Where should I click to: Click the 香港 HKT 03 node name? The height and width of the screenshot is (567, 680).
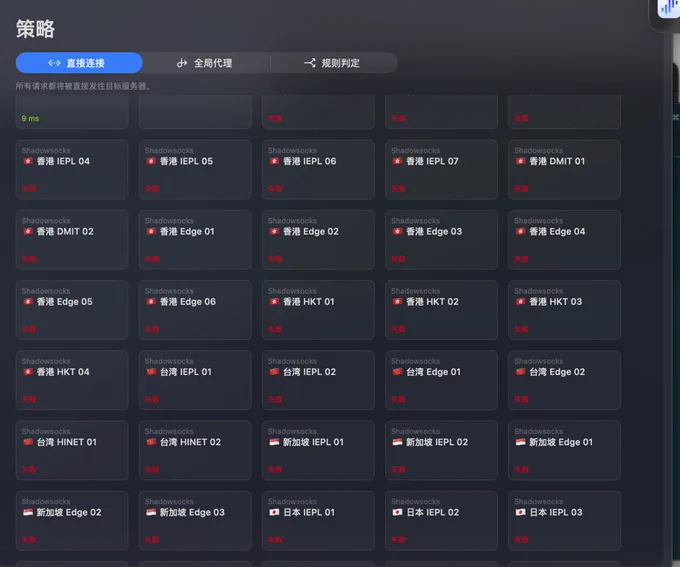[x=556, y=302]
